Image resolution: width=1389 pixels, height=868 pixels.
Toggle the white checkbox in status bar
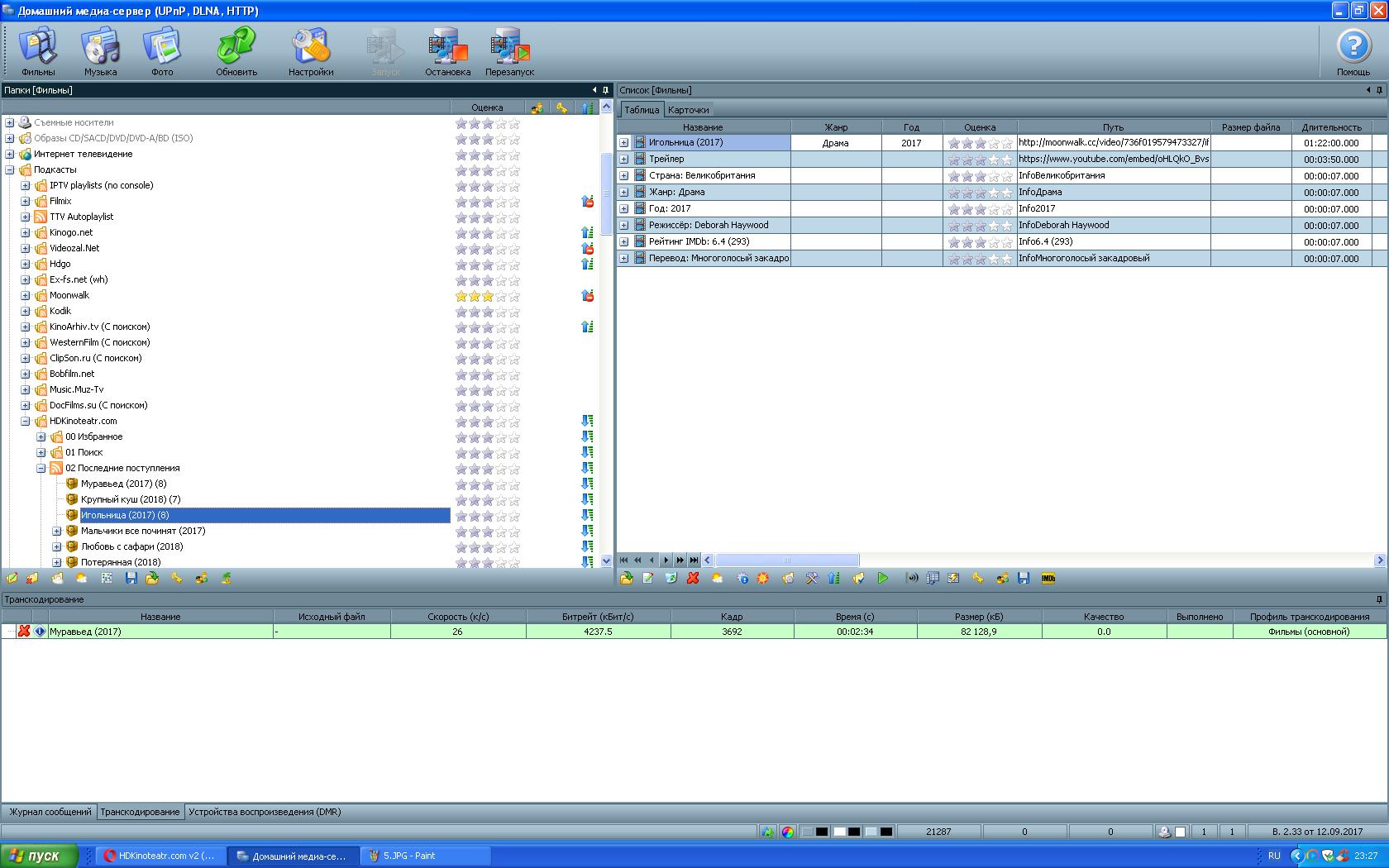(x=1181, y=832)
